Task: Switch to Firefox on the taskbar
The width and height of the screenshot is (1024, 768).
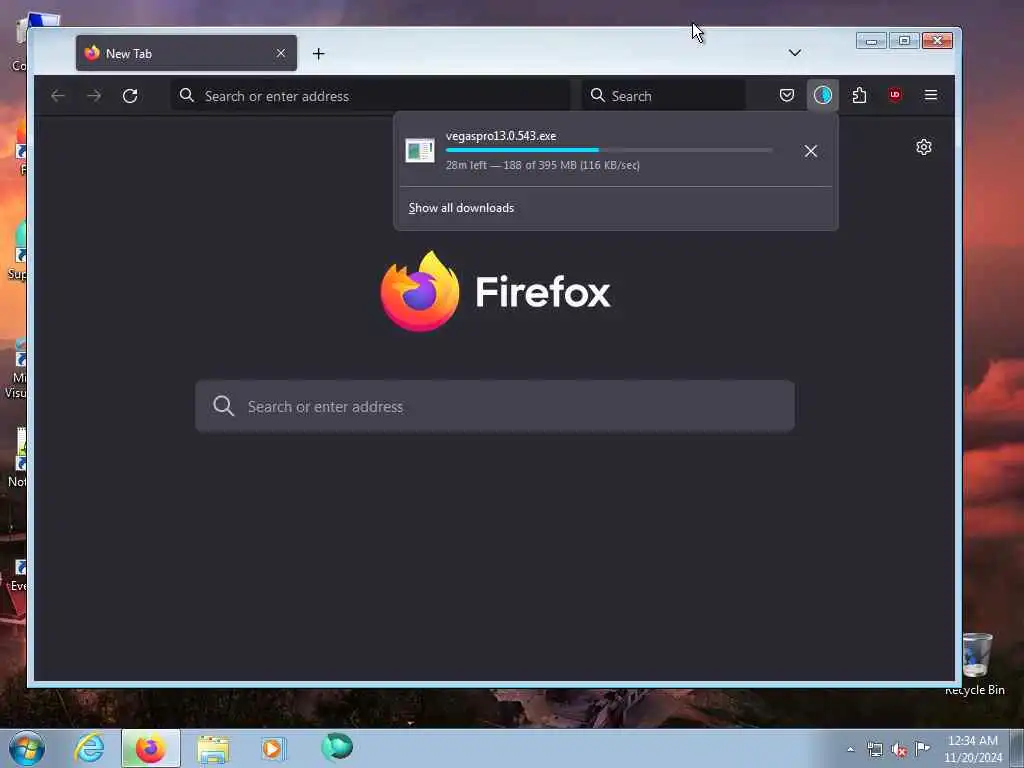Action: point(150,748)
